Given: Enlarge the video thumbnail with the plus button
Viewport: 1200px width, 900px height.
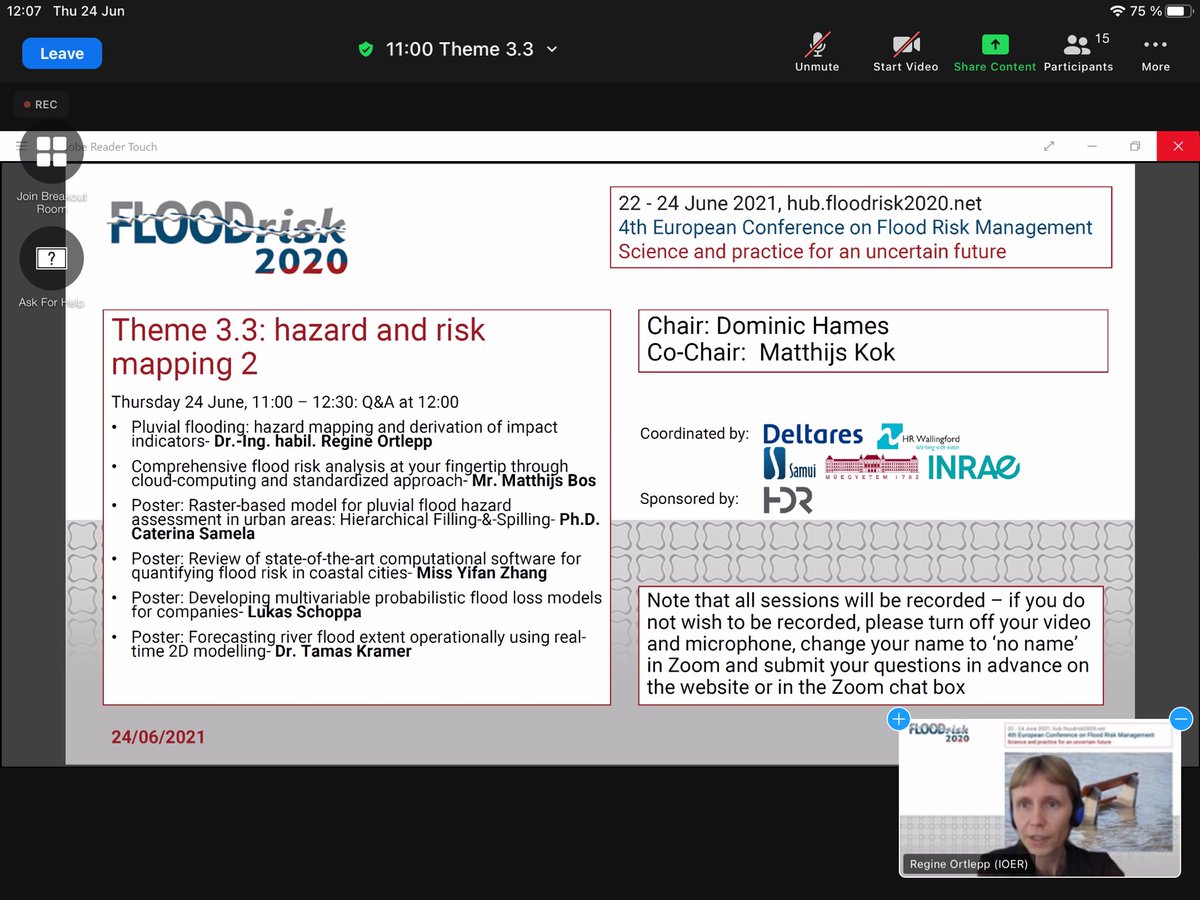Looking at the screenshot, I should 898,719.
